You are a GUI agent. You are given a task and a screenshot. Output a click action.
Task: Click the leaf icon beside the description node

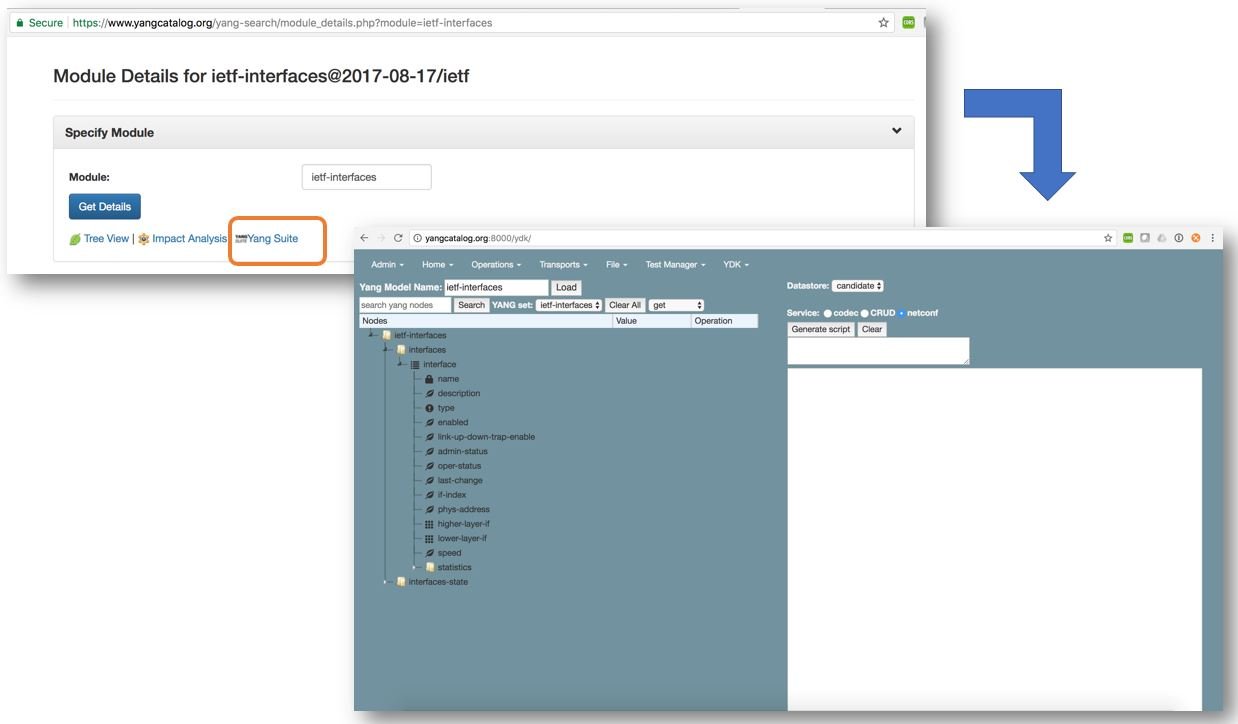coord(429,393)
